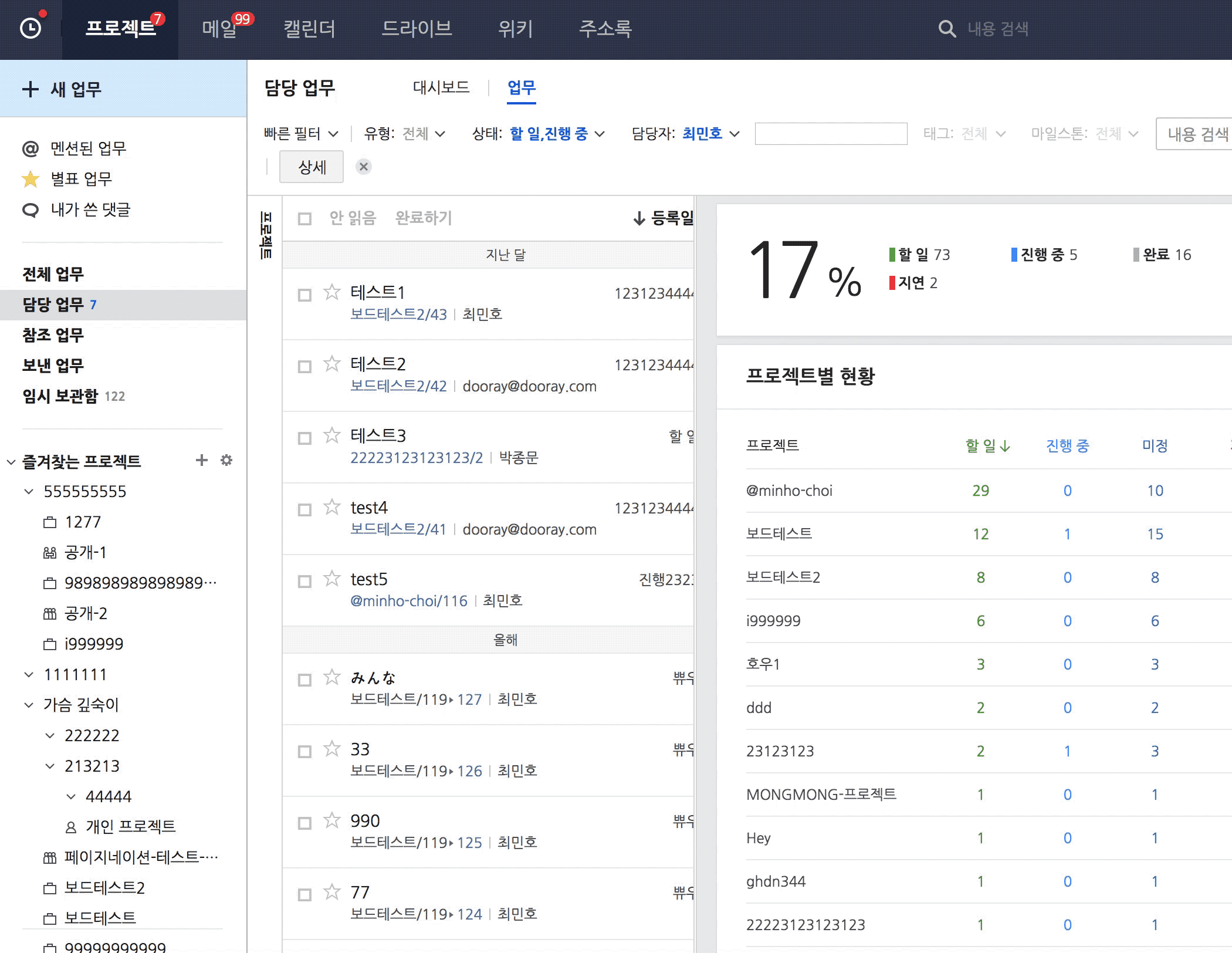Click the 새 업무 button
Screen dimensions: 1232x953
tap(62, 89)
